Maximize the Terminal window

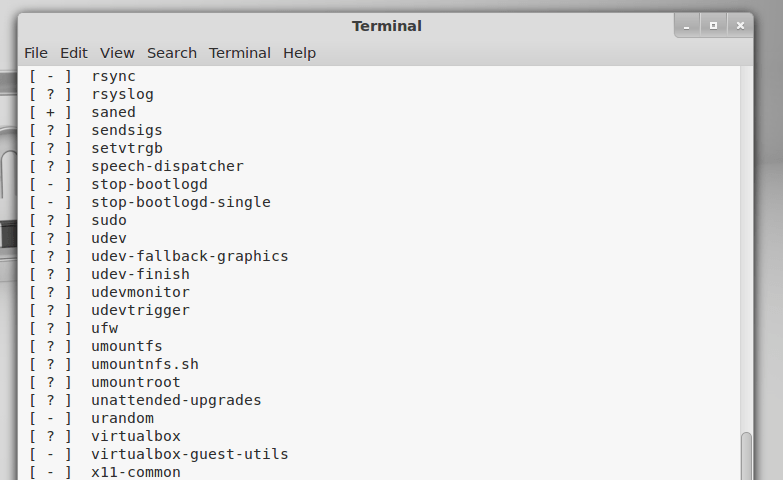pyautogui.click(x=714, y=25)
